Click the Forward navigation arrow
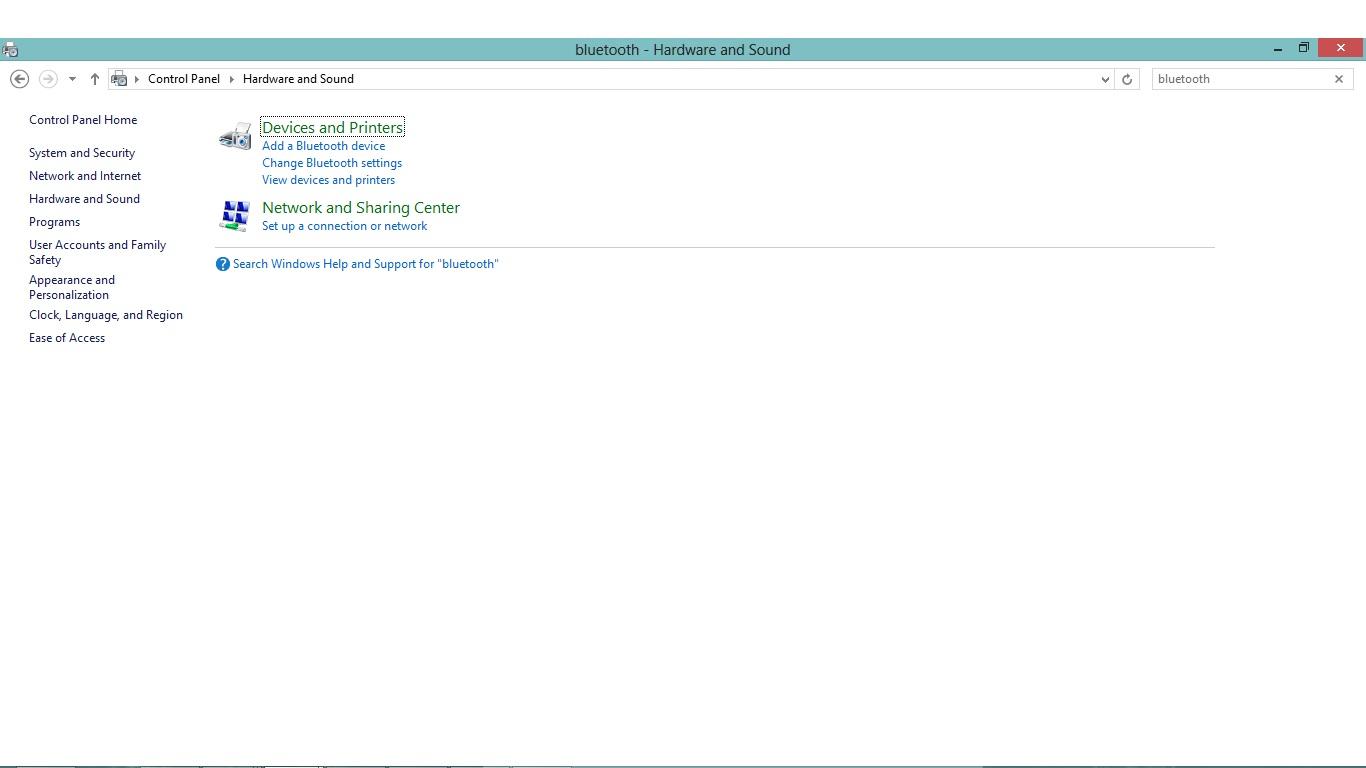1366x768 pixels. click(x=47, y=79)
